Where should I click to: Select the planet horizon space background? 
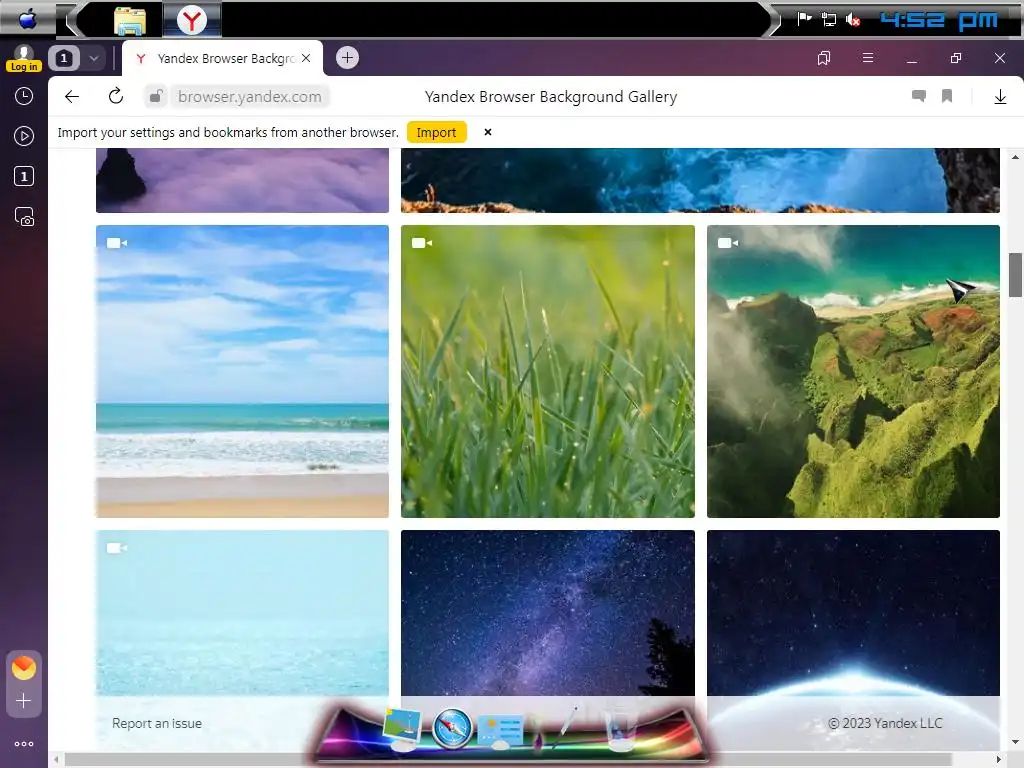(853, 613)
